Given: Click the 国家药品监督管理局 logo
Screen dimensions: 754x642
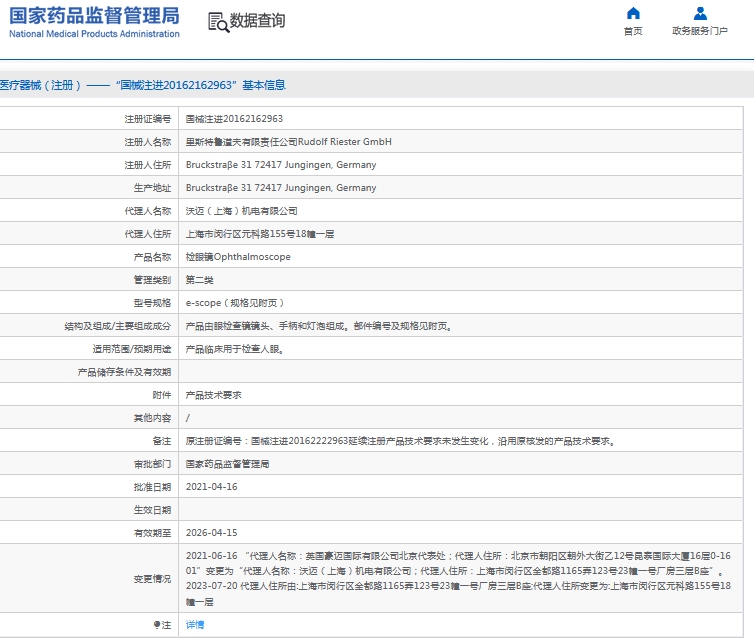Looking at the screenshot, I should (95, 15).
